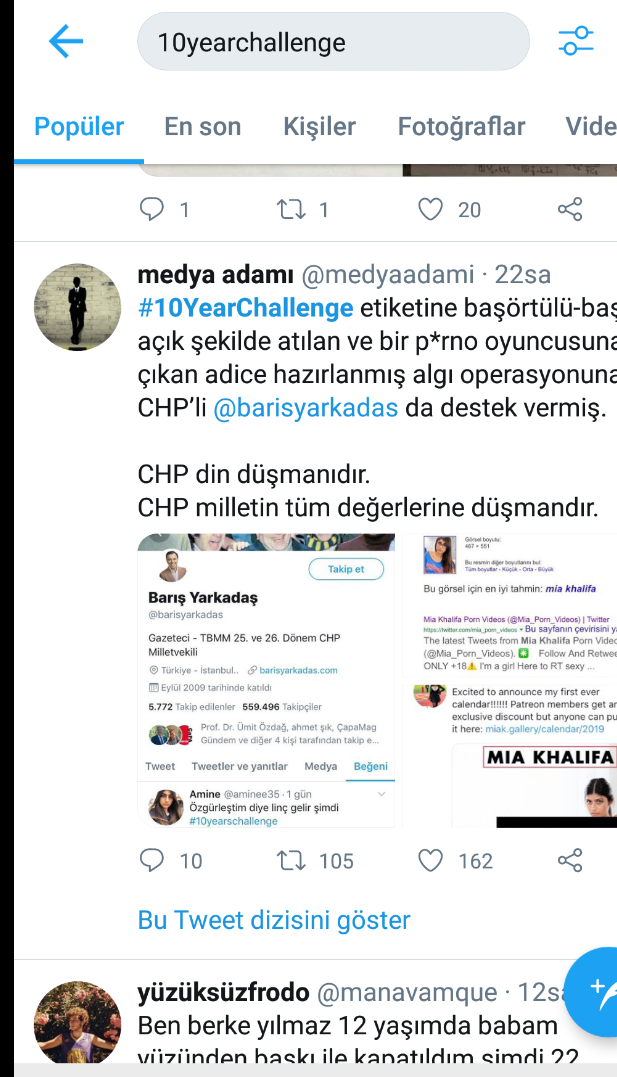Click the 10yearchallenge search field

click(334, 42)
